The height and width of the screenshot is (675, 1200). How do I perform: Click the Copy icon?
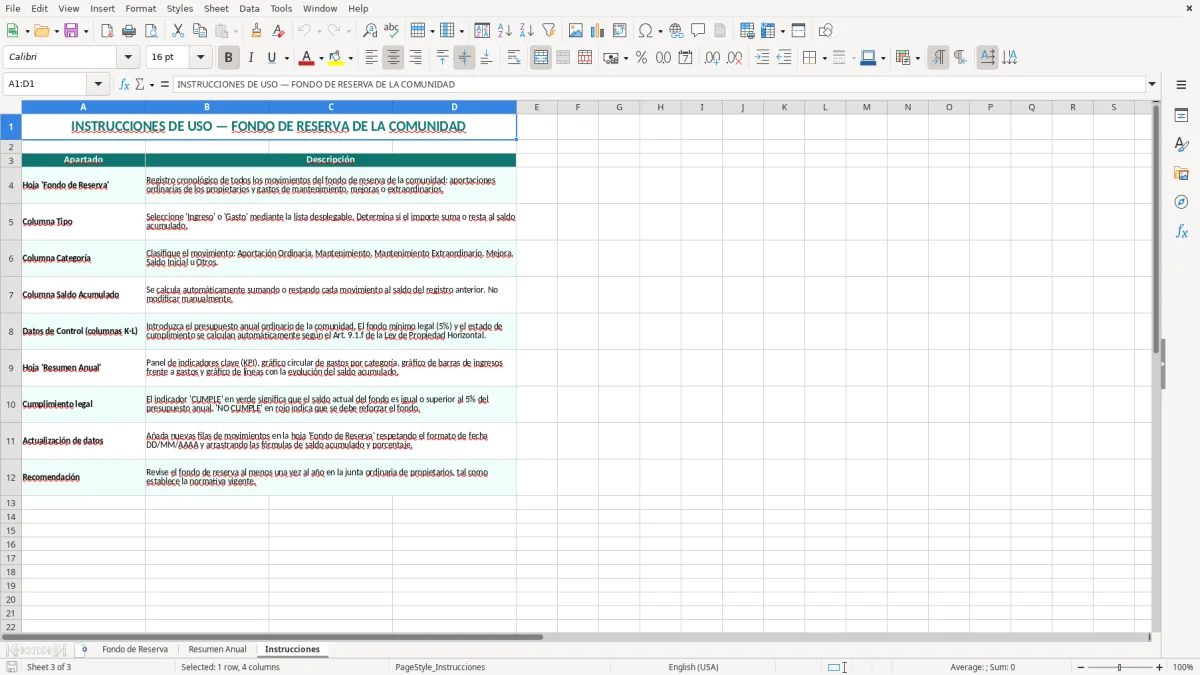[200, 31]
